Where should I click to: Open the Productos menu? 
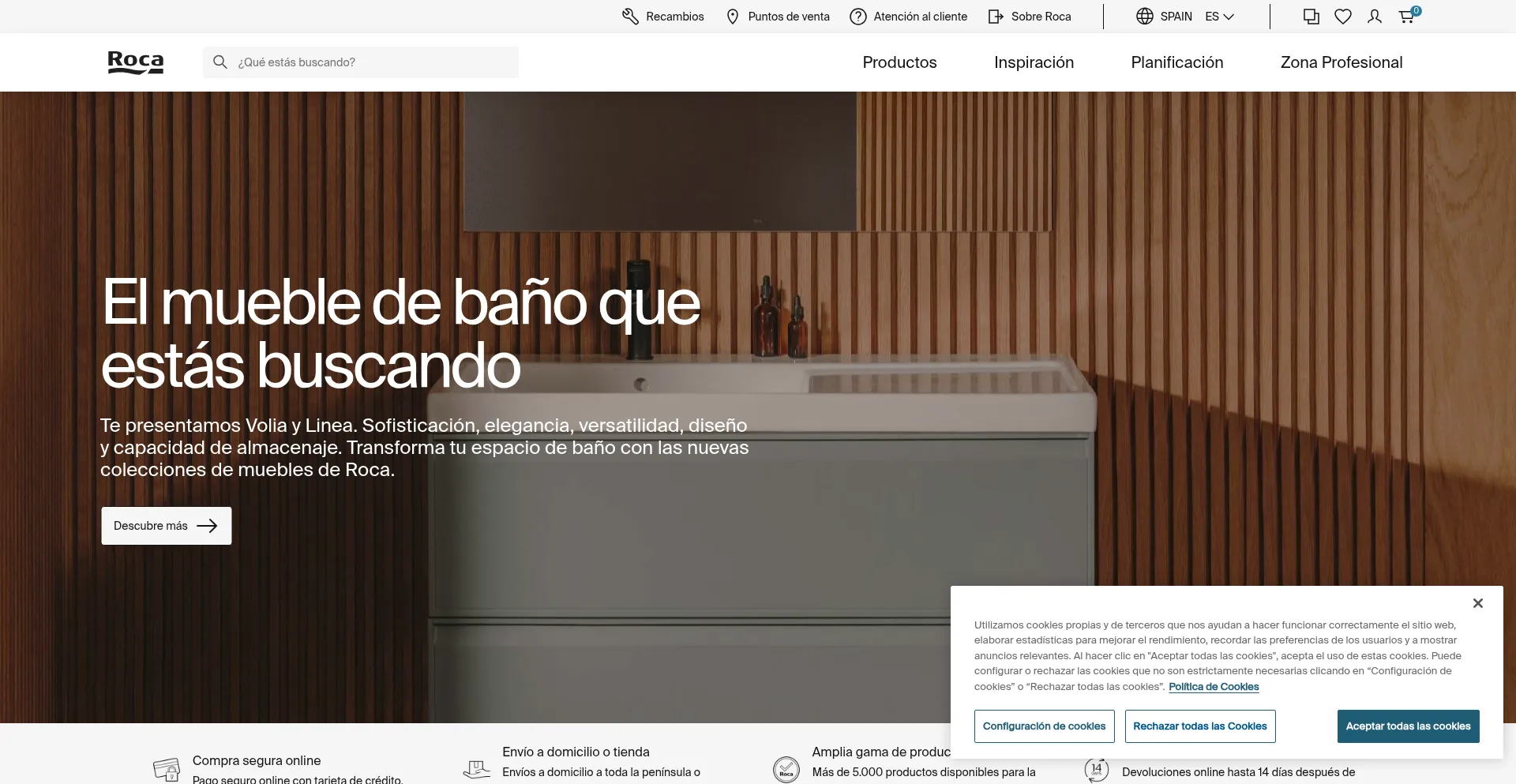coord(900,62)
